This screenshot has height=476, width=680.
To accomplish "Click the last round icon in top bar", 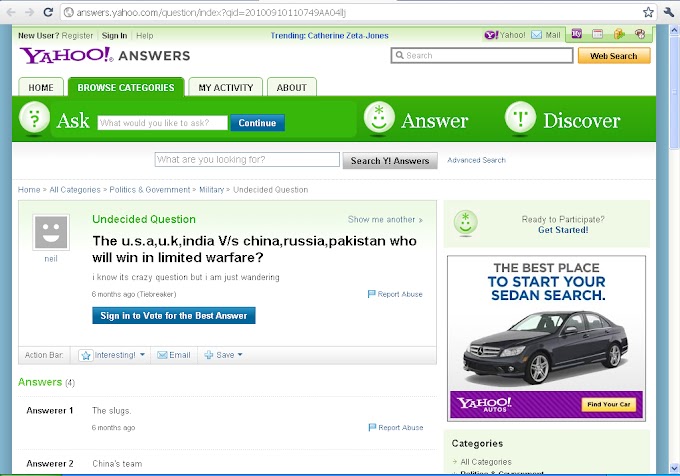I will [640, 34].
